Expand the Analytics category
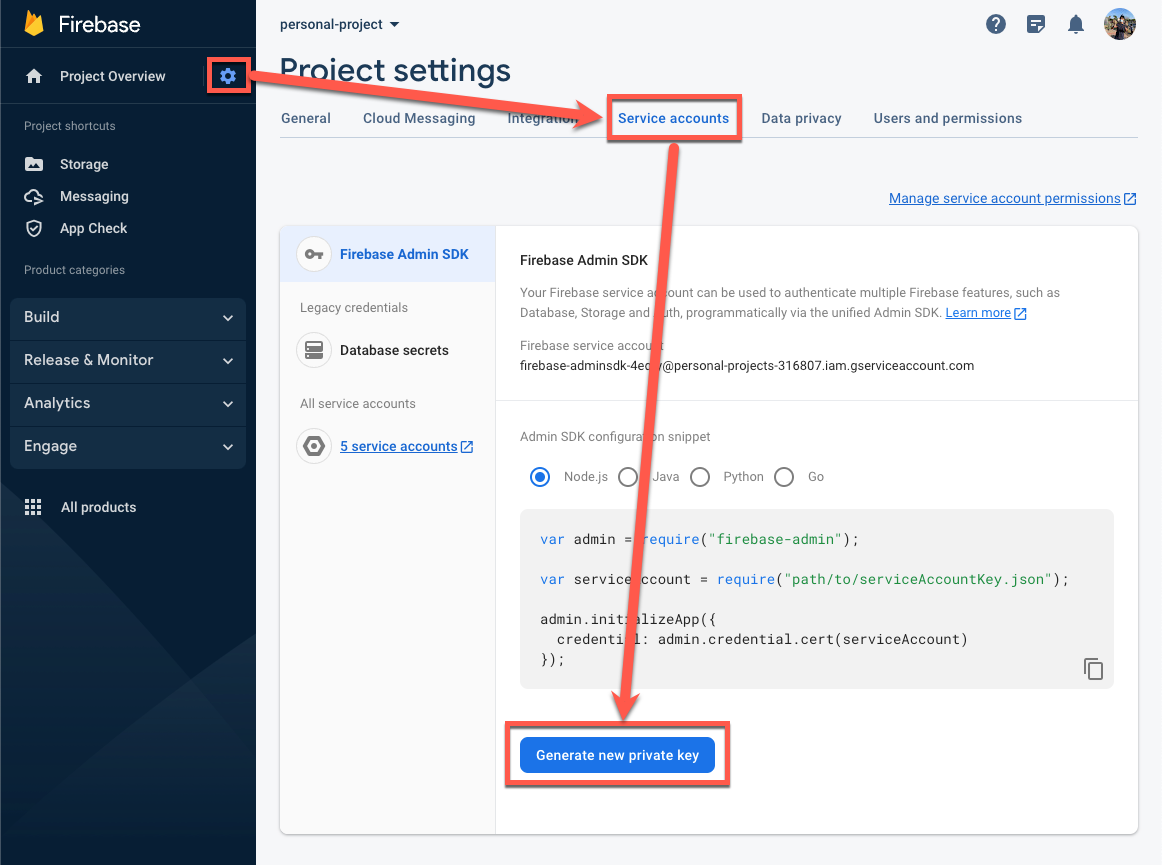This screenshot has height=865, width=1162. click(128, 404)
